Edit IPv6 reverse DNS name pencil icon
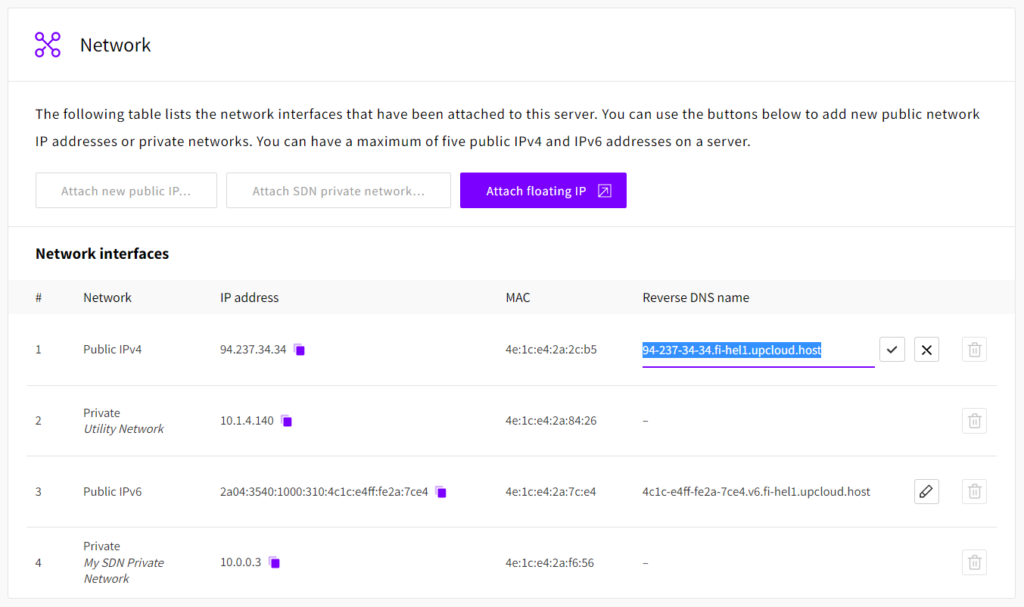This screenshot has height=607, width=1024. pyautogui.click(x=926, y=491)
